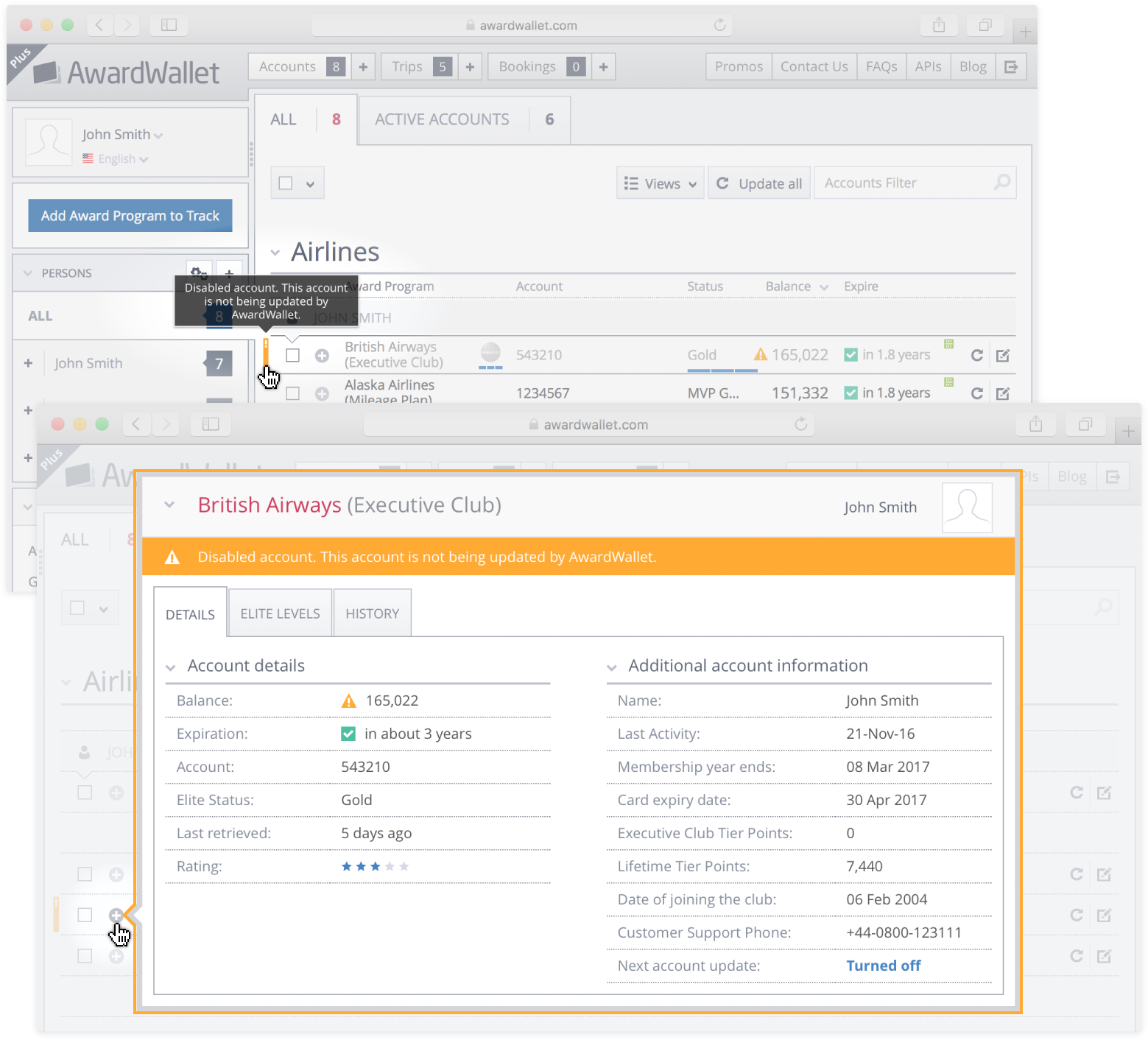
Task: Tick the British Airways row checkbox
Action: click(293, 355)
